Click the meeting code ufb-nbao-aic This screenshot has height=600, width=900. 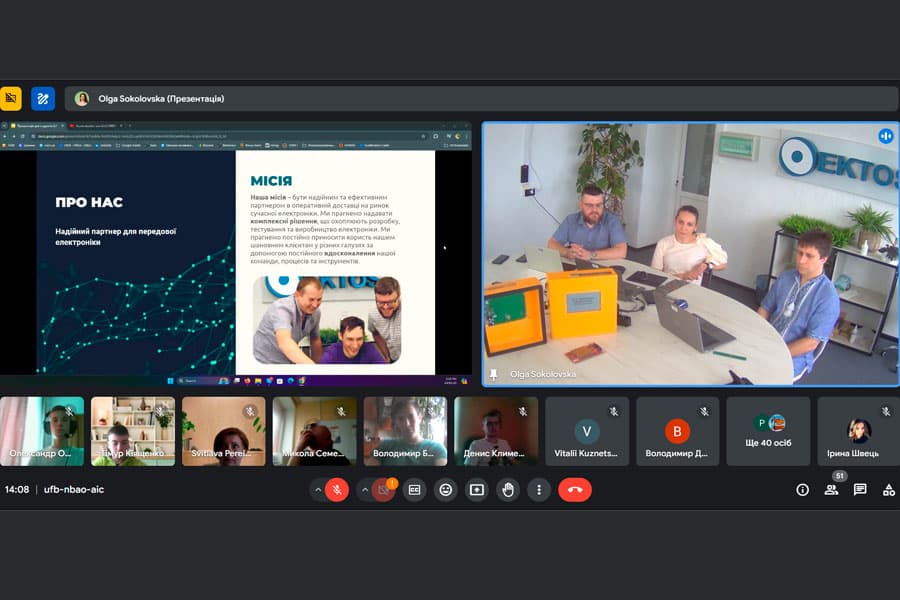pyautogui.click(x=74, y=490)
